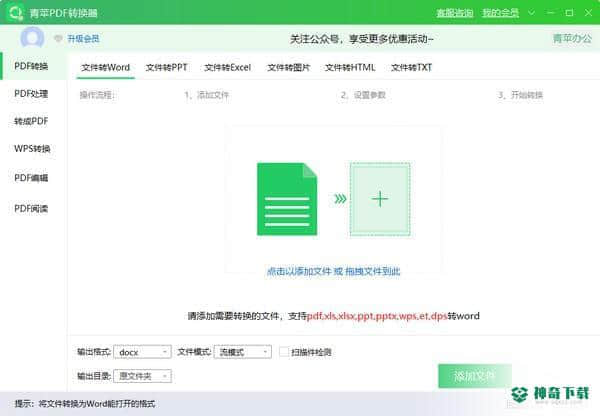600x416 pixels.
Task: Select PDF处理 in sidebar
Action: click(x=33, y=94)
